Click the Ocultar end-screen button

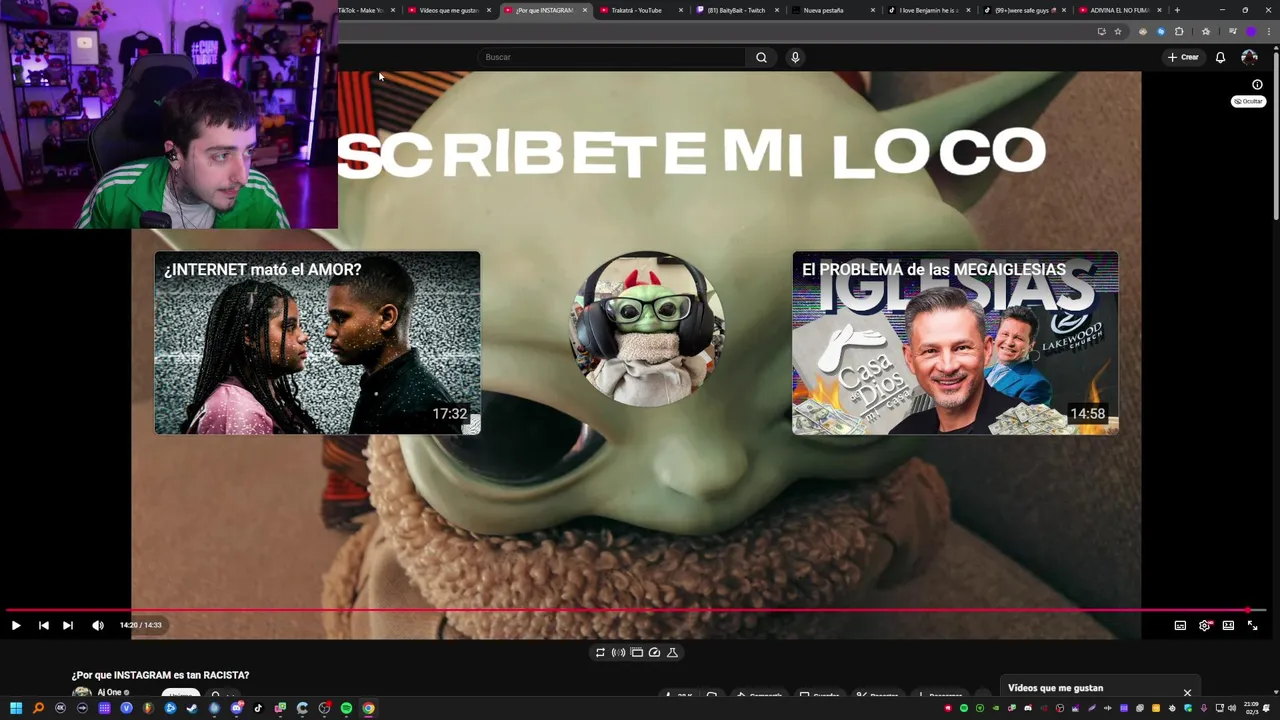point(1248,101)
